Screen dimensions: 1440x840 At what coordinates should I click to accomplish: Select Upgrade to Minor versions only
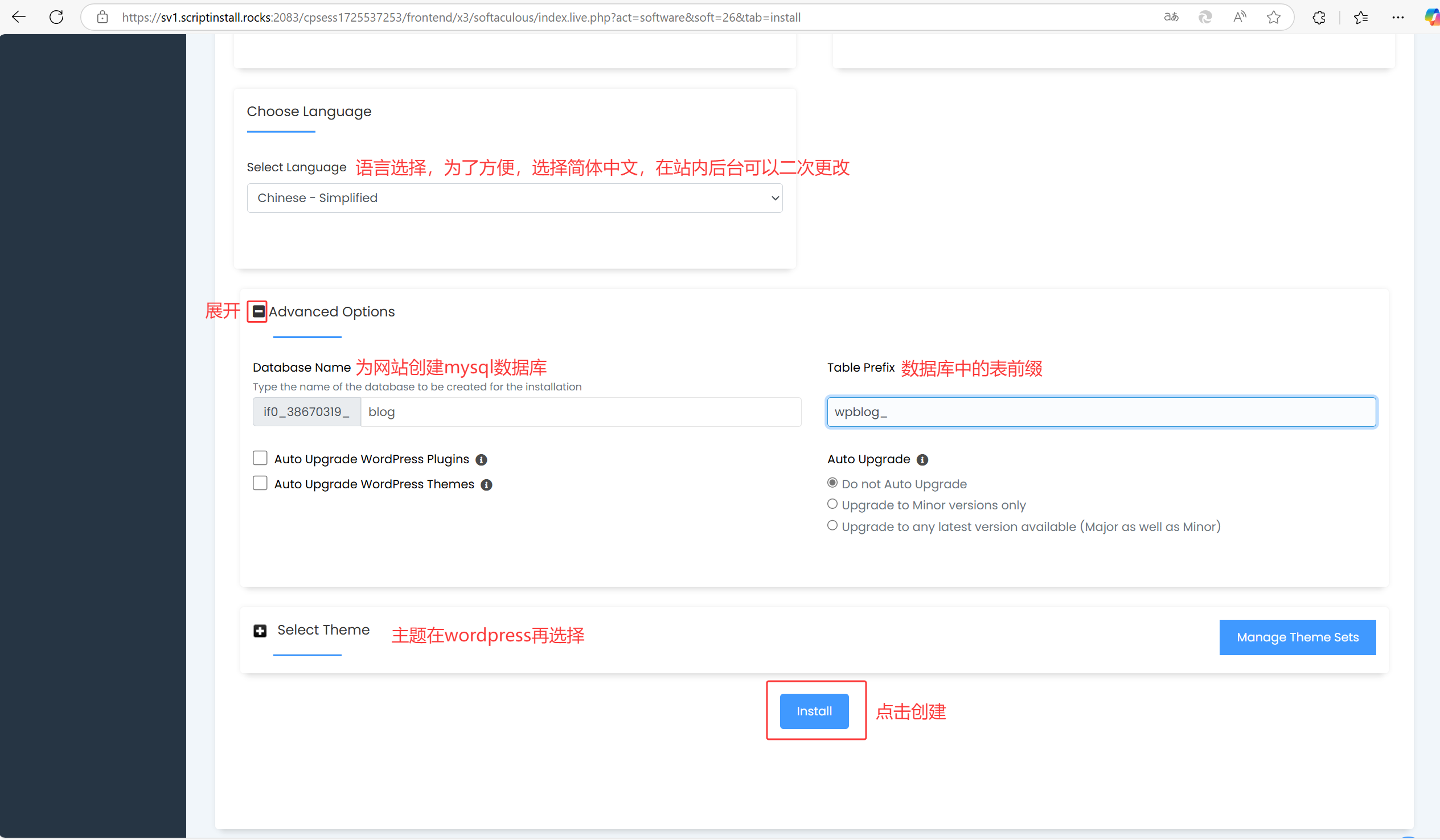click(x=832, y=504)
